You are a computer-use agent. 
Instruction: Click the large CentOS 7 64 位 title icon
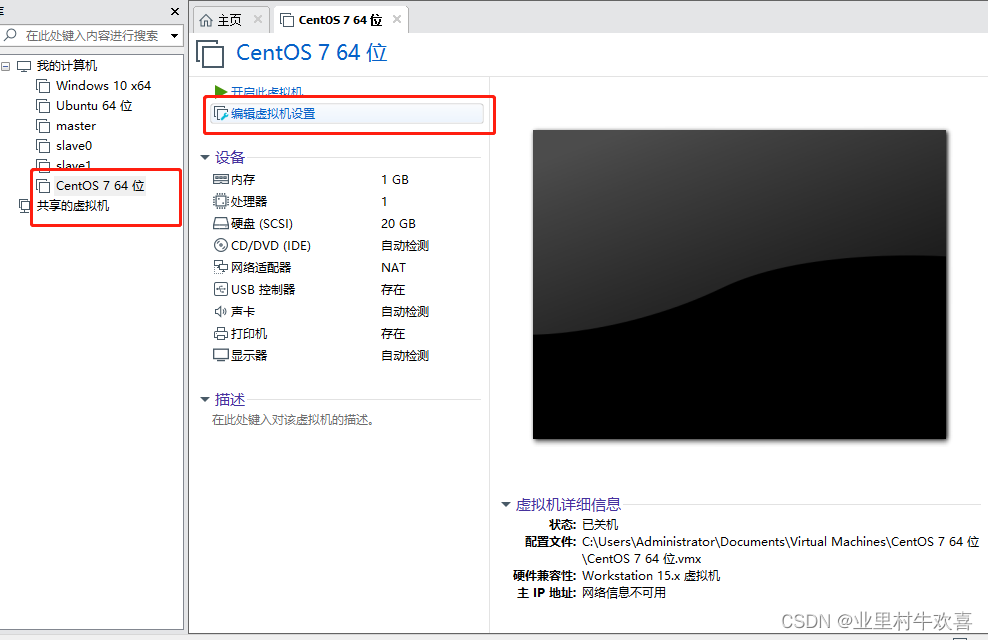coord(210,54)
